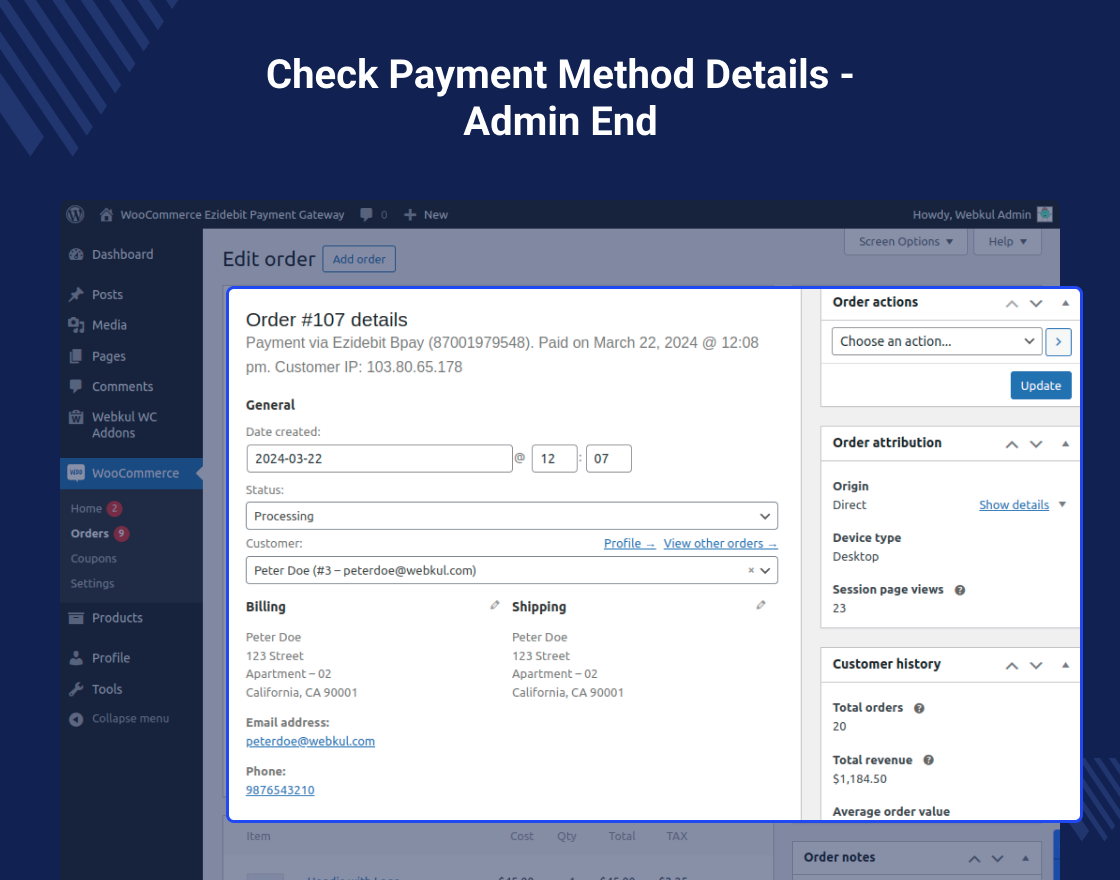The image size is (1120, 880).
Task: Open Products menu
Action: click(117, 618)
